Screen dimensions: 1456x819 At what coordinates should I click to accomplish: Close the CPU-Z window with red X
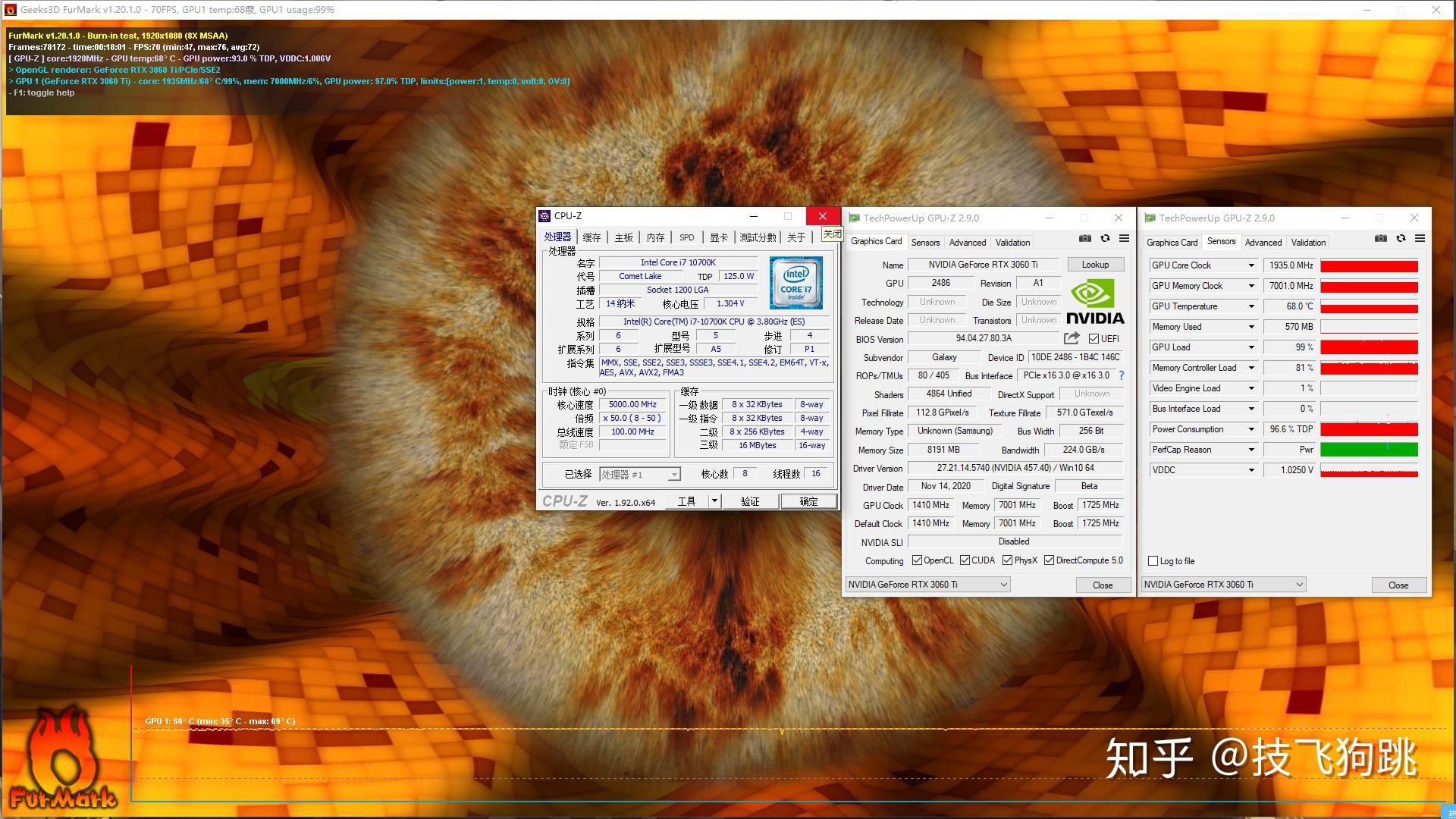click(x=823, y=216)
